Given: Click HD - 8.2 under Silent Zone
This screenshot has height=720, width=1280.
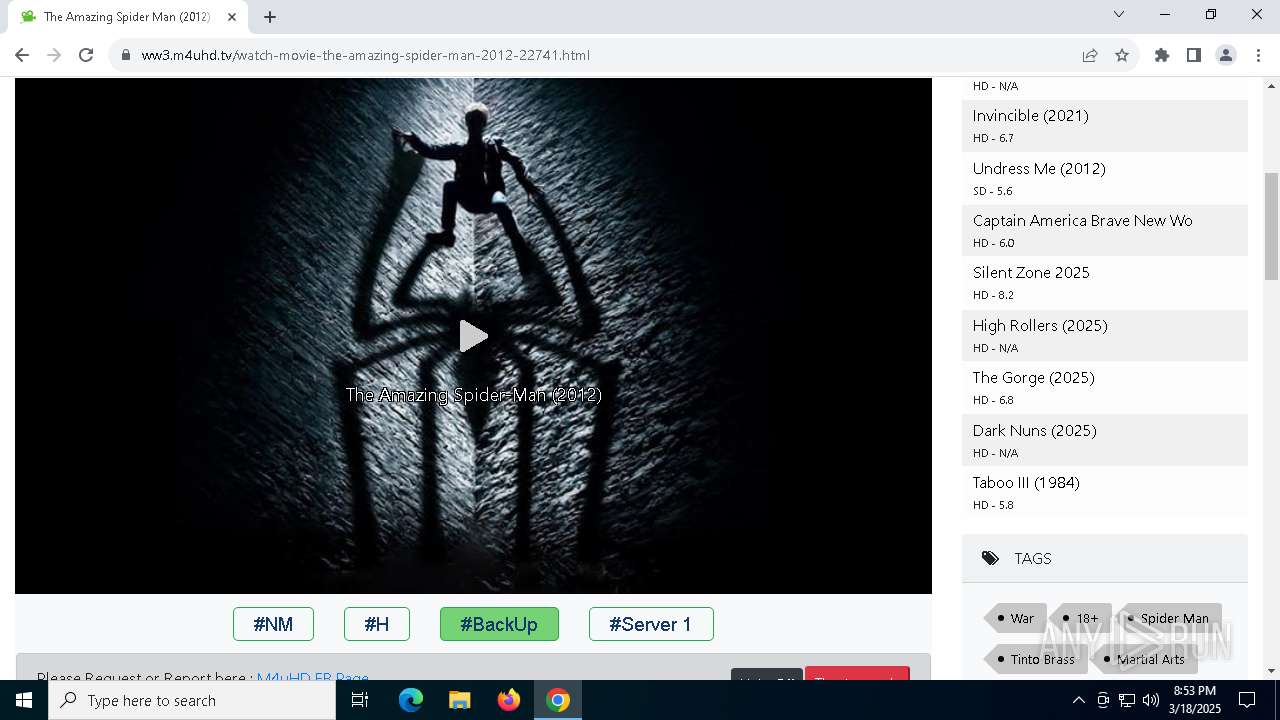Looking at the screenshot, I should pyautogui.click(x=993, y=295).
